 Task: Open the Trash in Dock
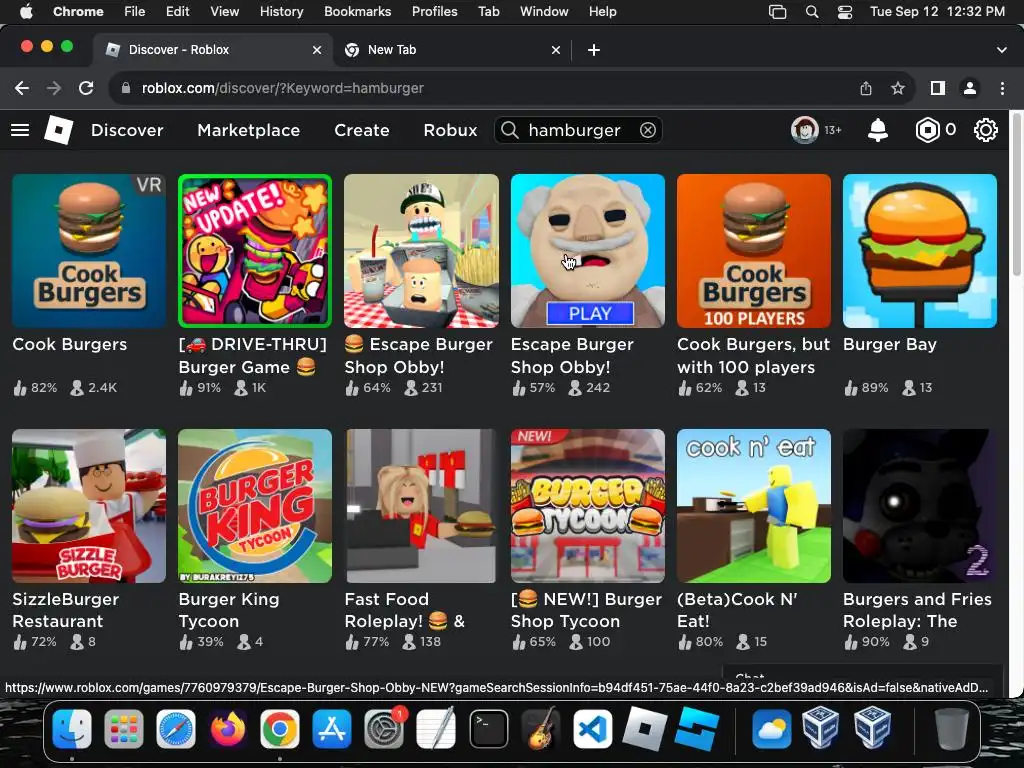952,729
